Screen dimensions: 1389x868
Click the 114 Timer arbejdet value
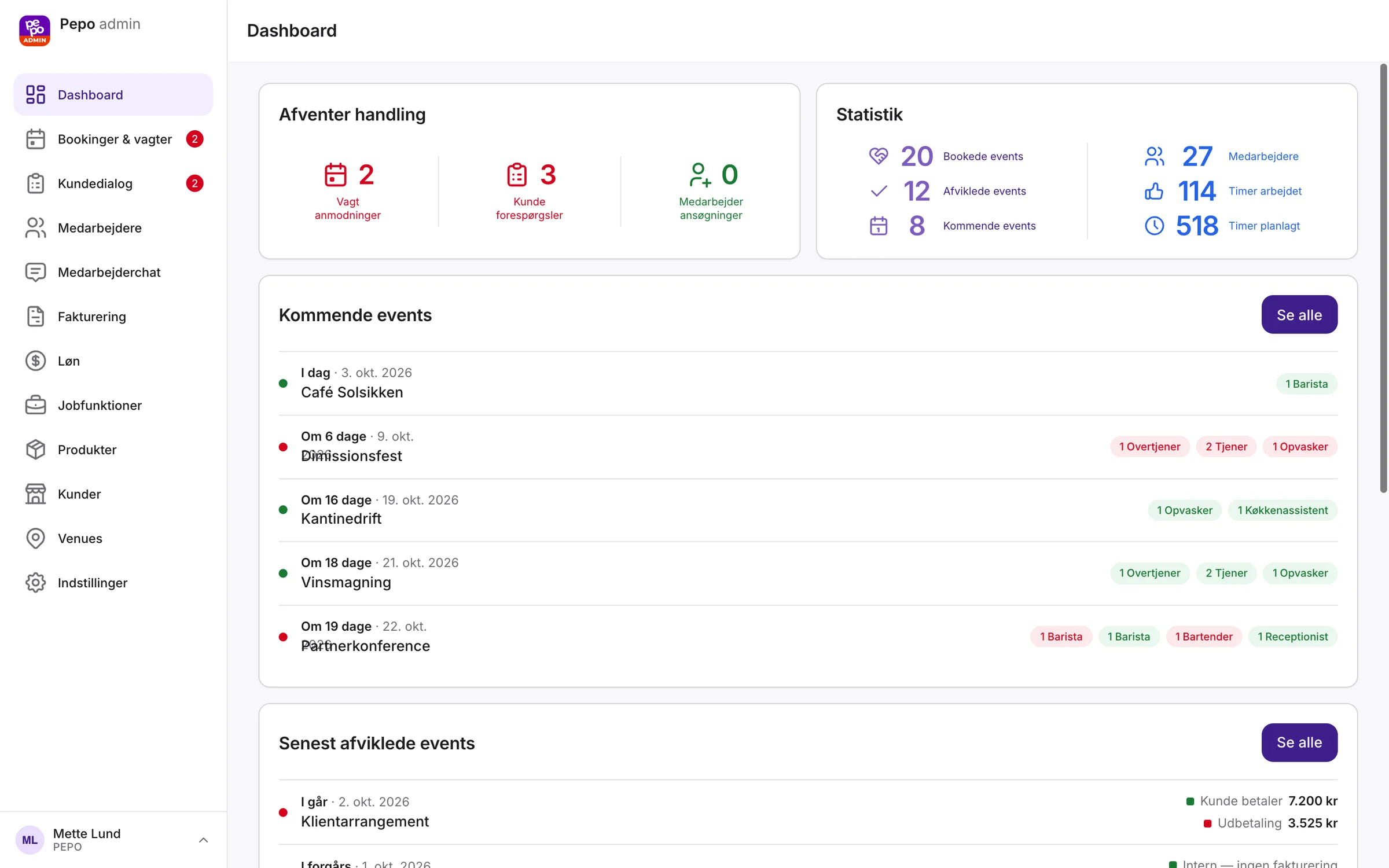tap(1197, 191)
